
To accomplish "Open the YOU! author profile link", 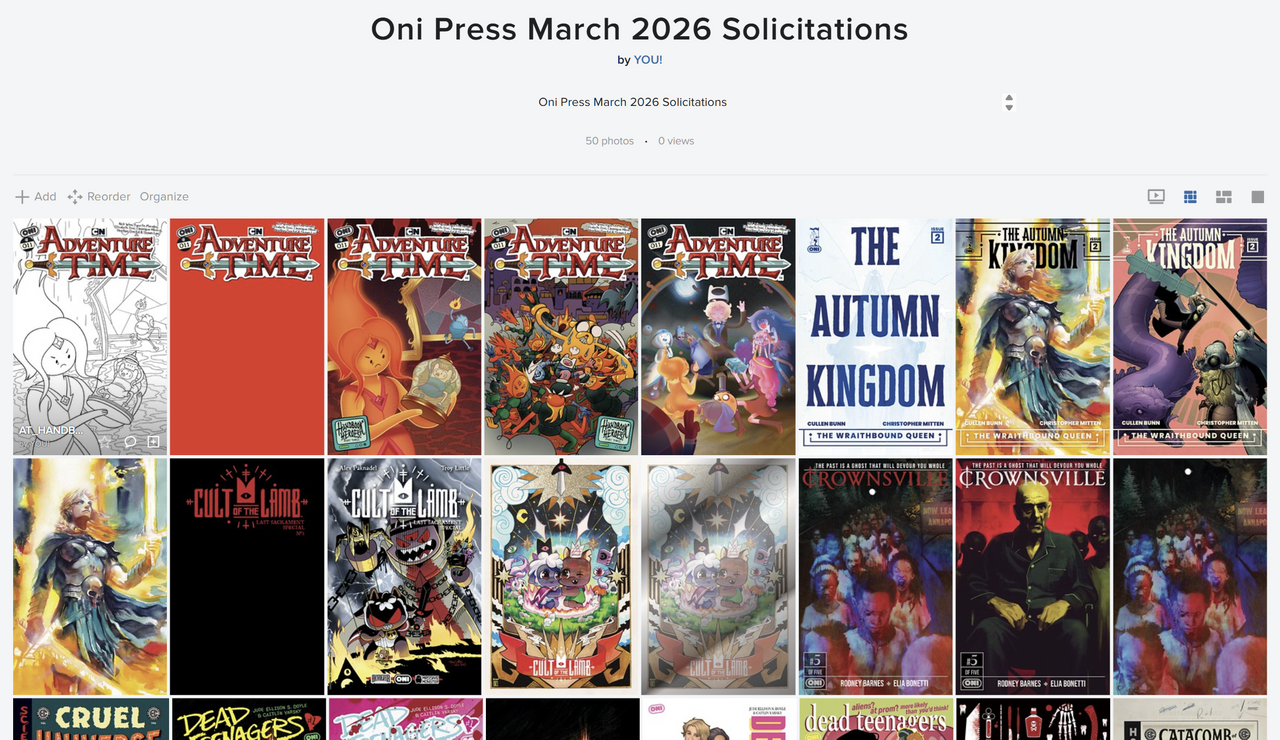I will [648, 60].
